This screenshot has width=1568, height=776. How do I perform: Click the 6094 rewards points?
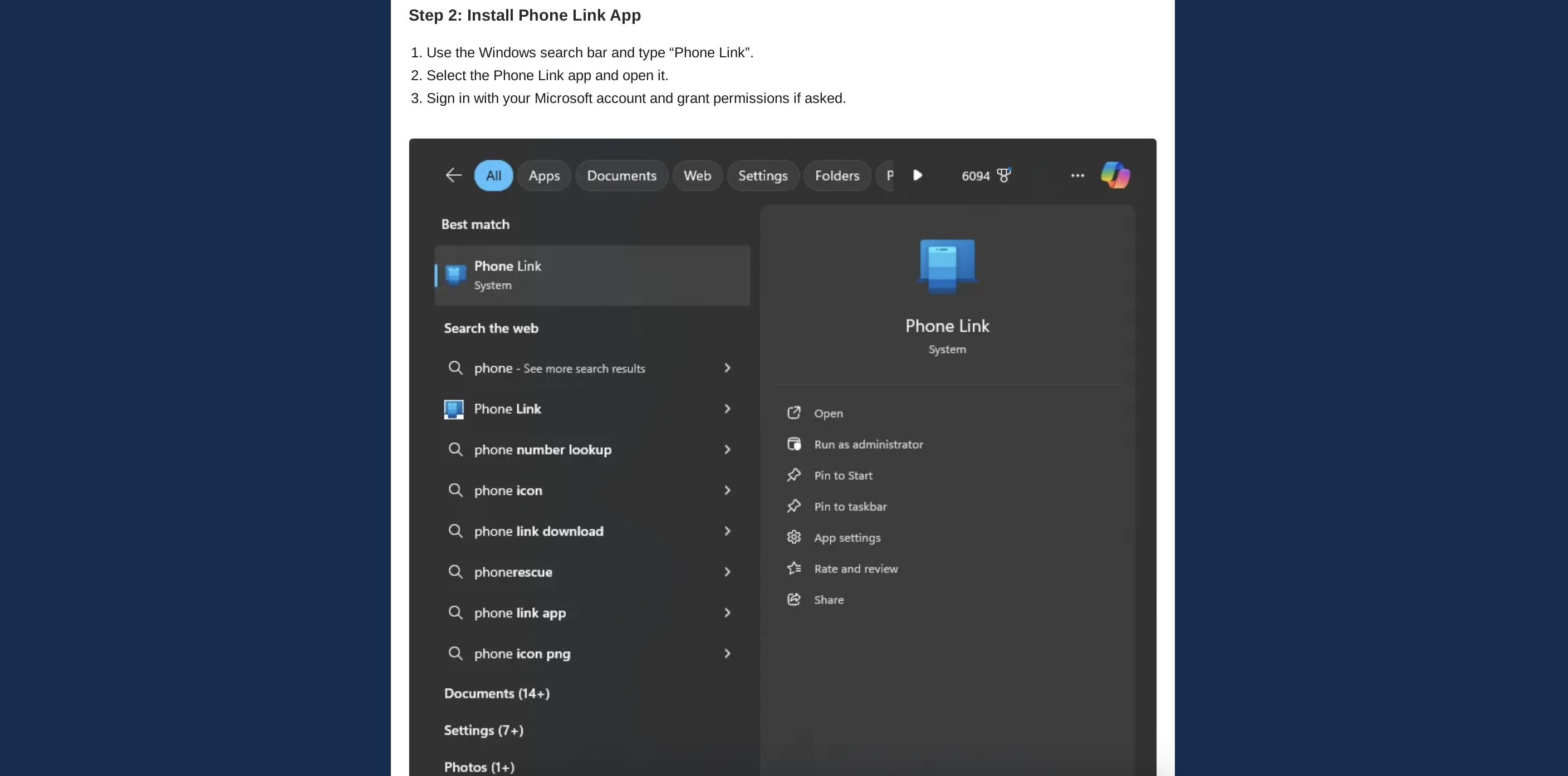[x=976, y=176]
